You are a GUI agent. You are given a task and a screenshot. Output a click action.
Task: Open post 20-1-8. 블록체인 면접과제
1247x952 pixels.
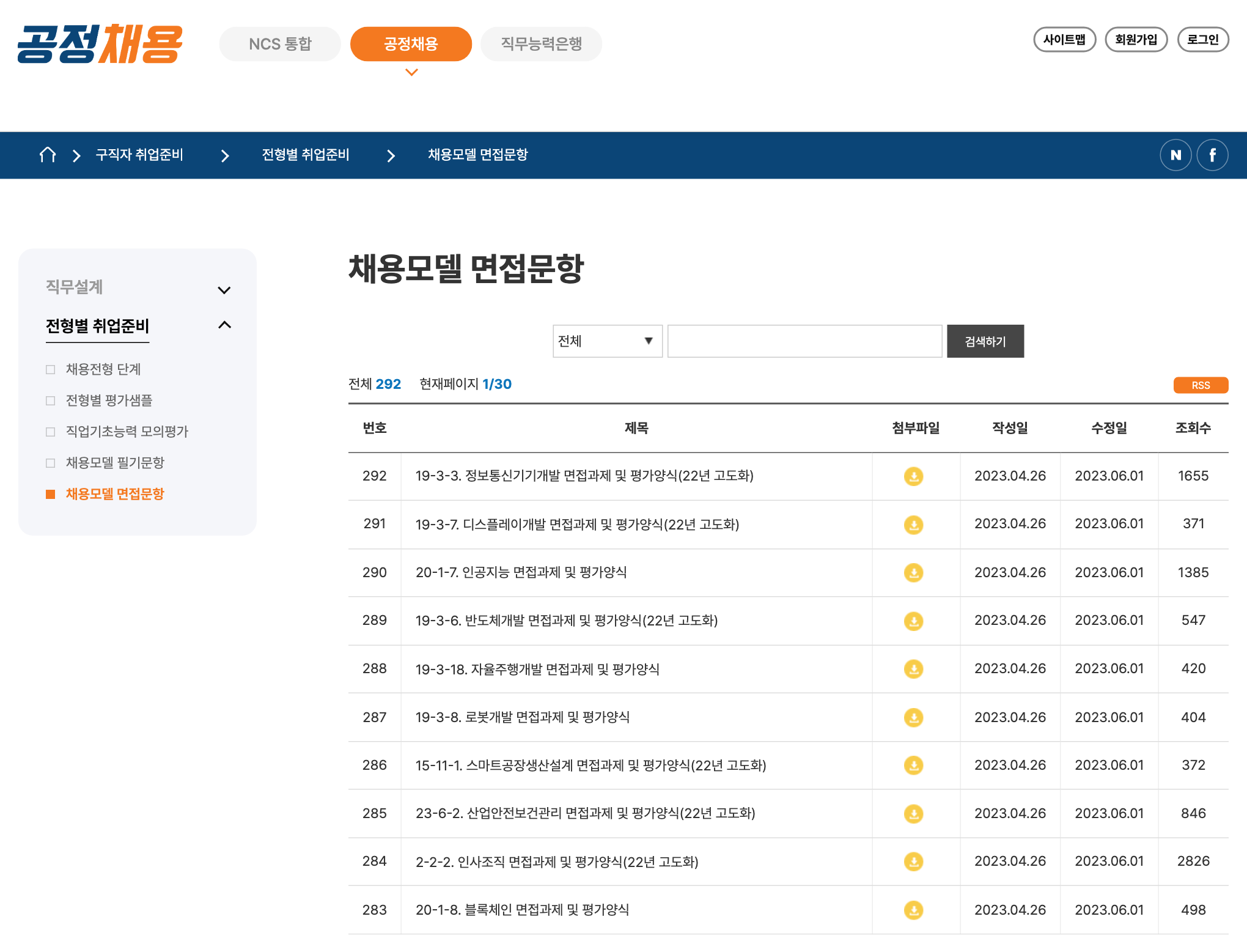point(522,910)
